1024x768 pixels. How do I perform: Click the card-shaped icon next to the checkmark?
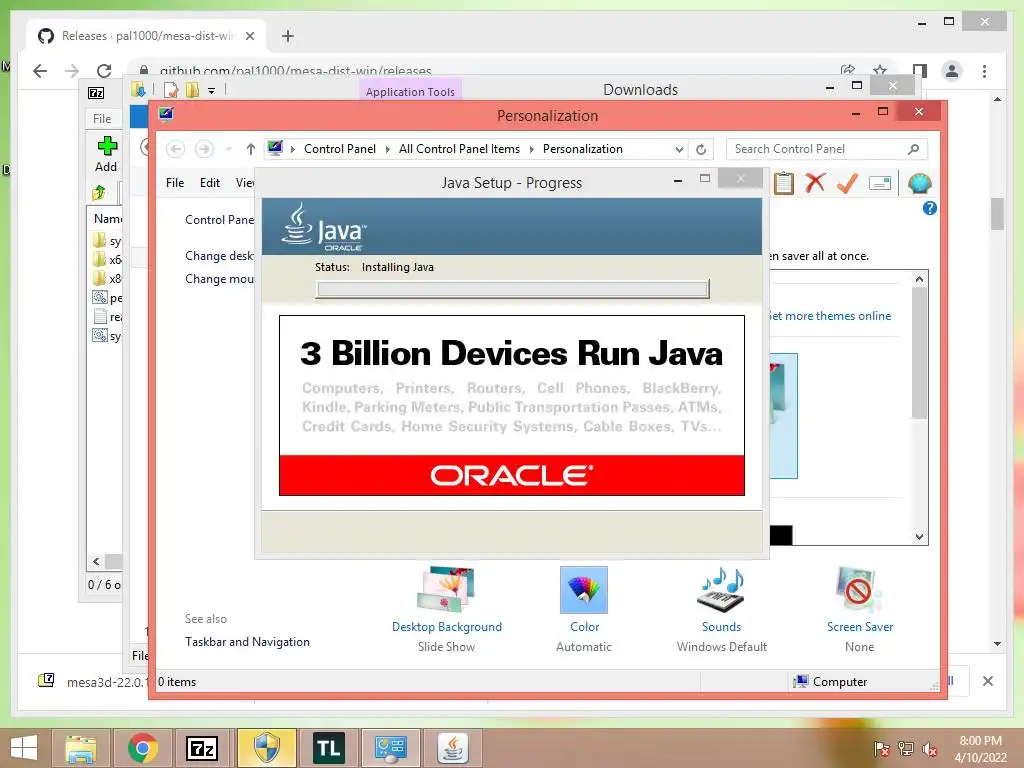[880, 184]
